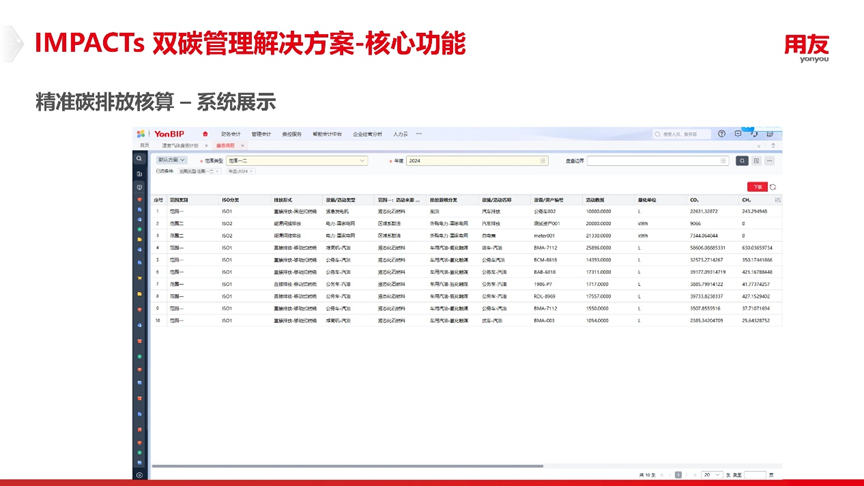Click the activity value 14393.0000

598,260
